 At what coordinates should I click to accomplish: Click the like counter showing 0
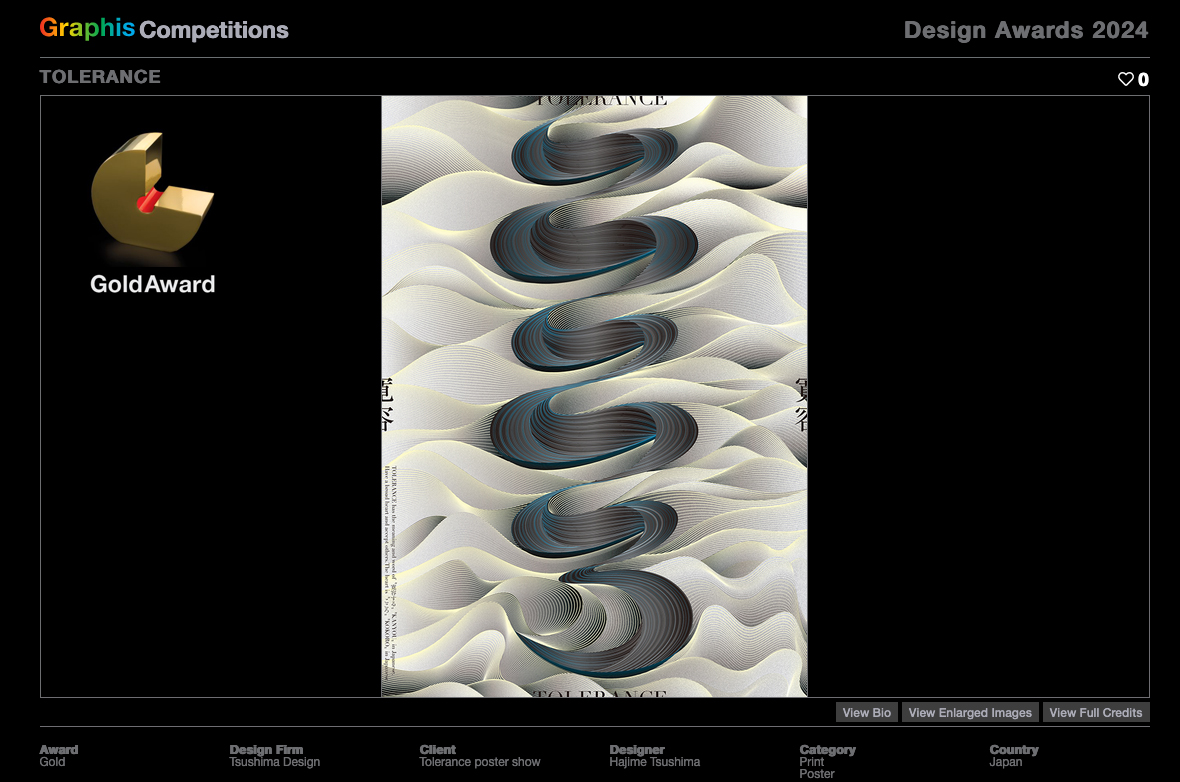pos(1145,78)
